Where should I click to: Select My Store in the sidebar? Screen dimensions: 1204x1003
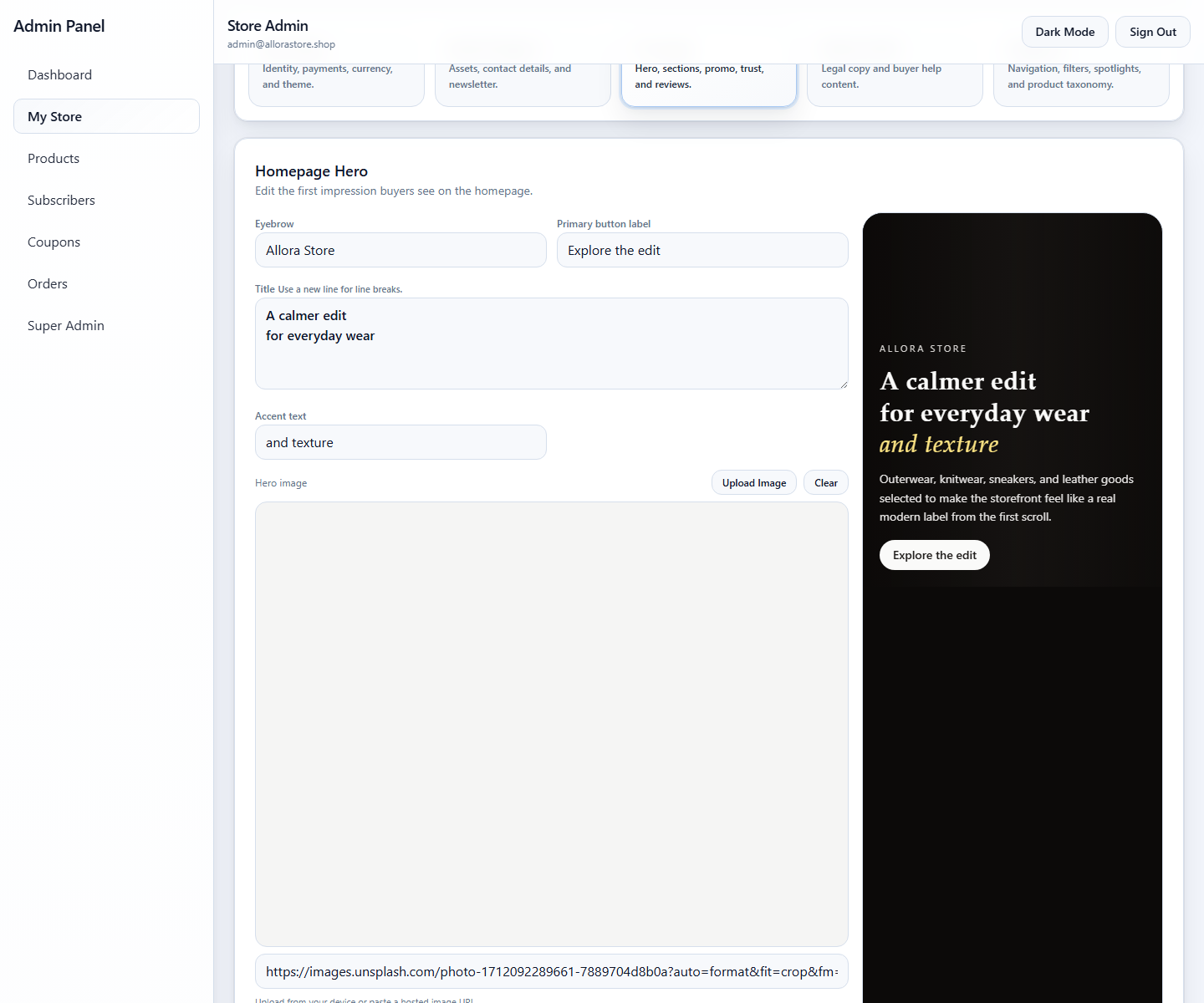pyautogui.click(x=54, y=116)
